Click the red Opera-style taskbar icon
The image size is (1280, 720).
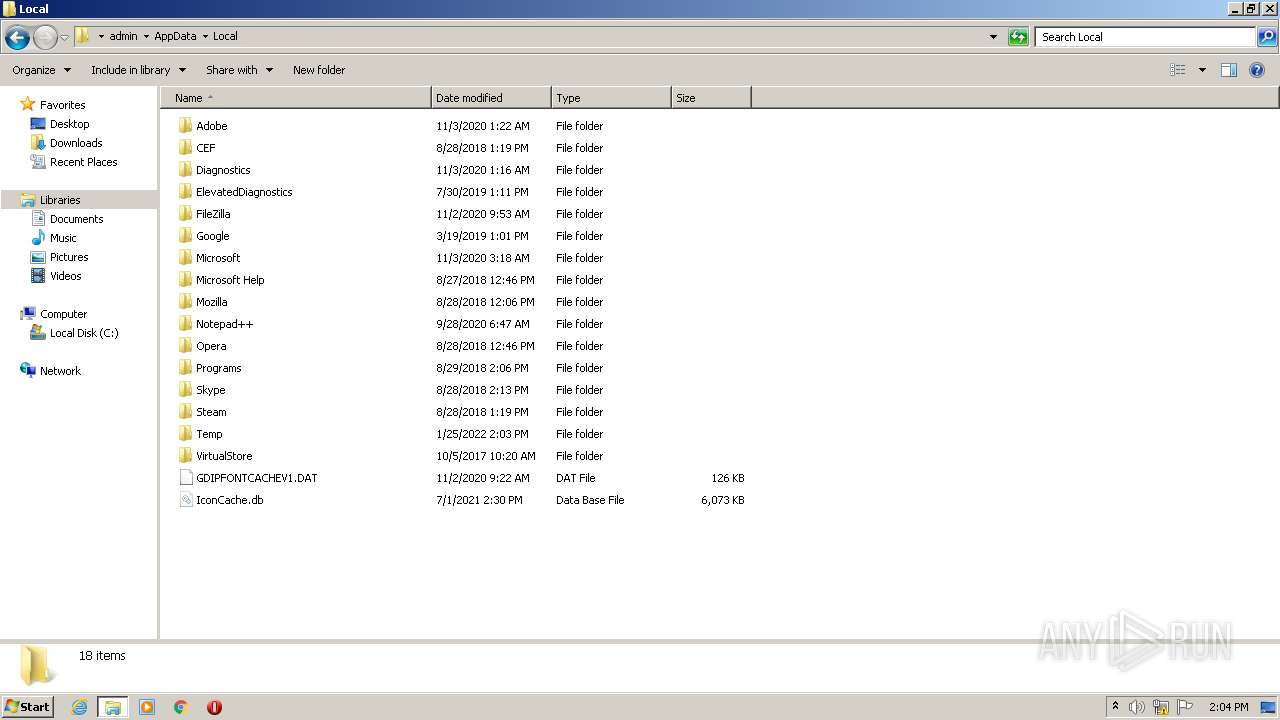(x=214, y=707)
